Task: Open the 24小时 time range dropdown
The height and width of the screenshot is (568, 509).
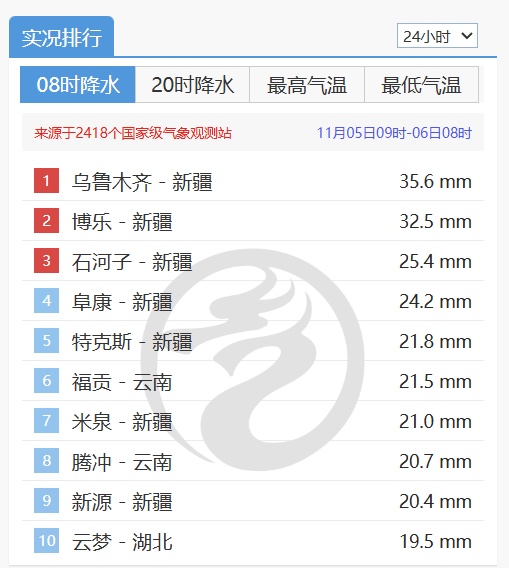Action: tap(437, 36)
